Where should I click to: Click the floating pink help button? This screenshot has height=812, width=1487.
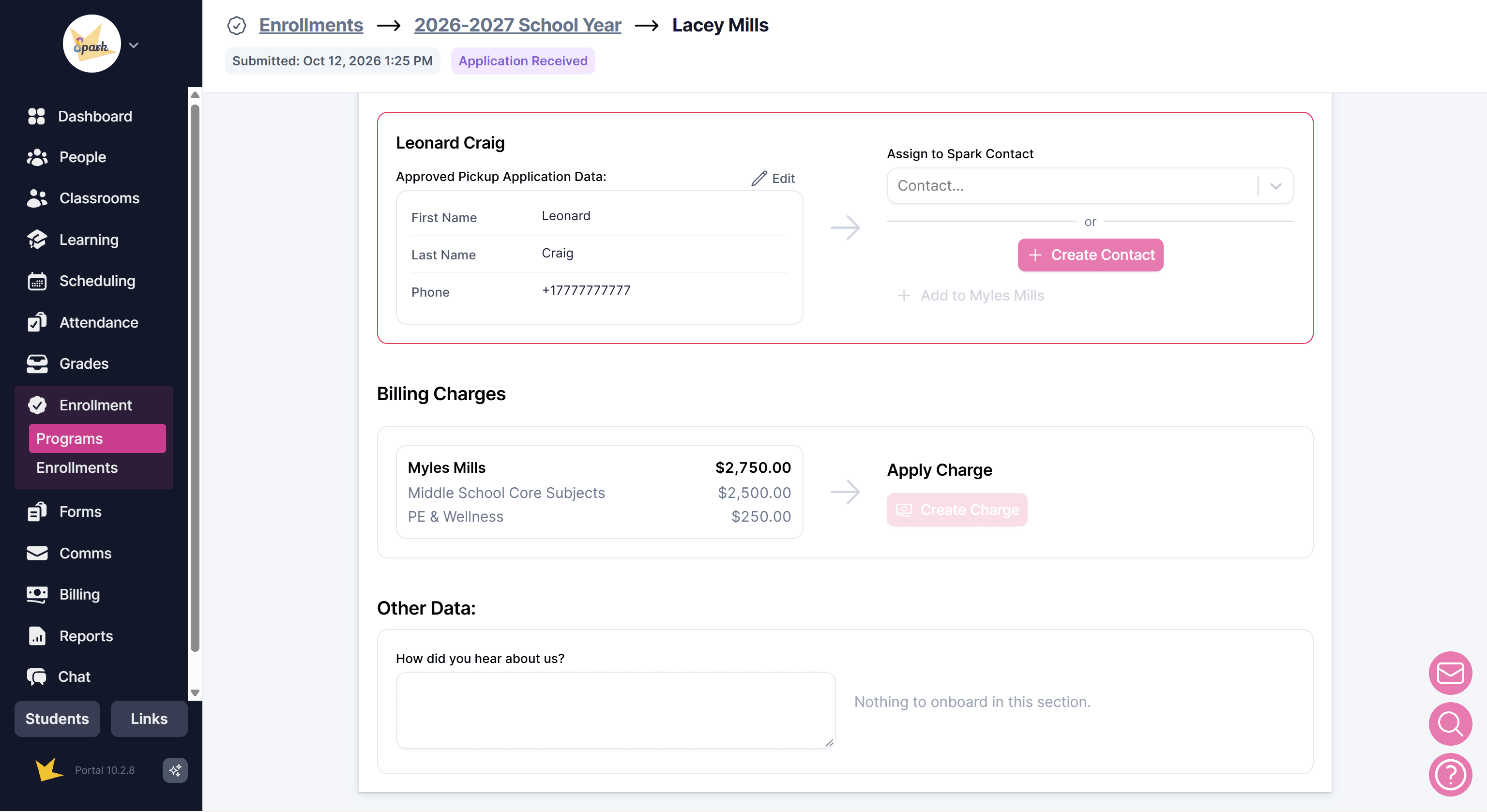pos(1450,774)
